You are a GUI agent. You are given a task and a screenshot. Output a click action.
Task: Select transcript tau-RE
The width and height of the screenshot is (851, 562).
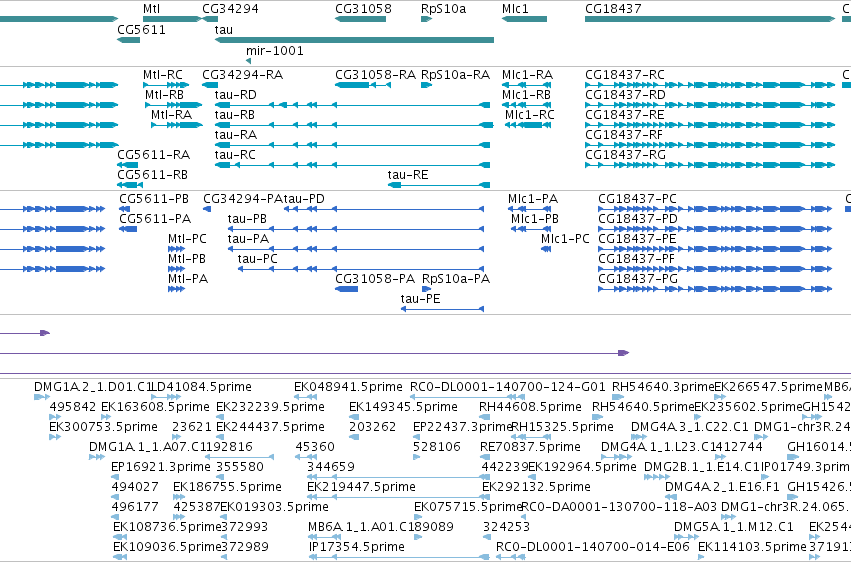pyautogui.click(x=408, y=175)
